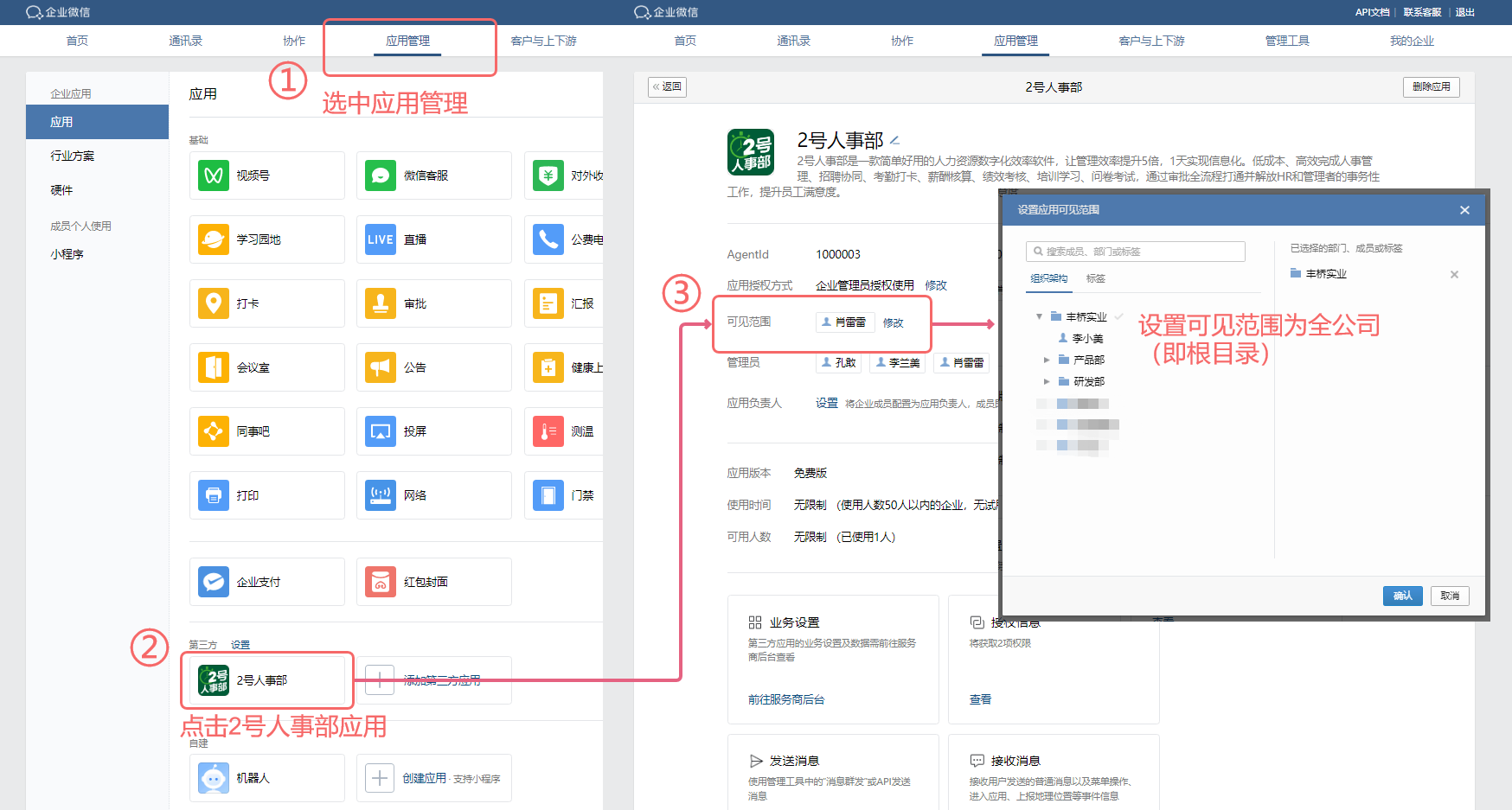The height and width of the screenshot is (810, 1512).
Task: Select member 李小美 in tree
Action: click(1081, 339)
